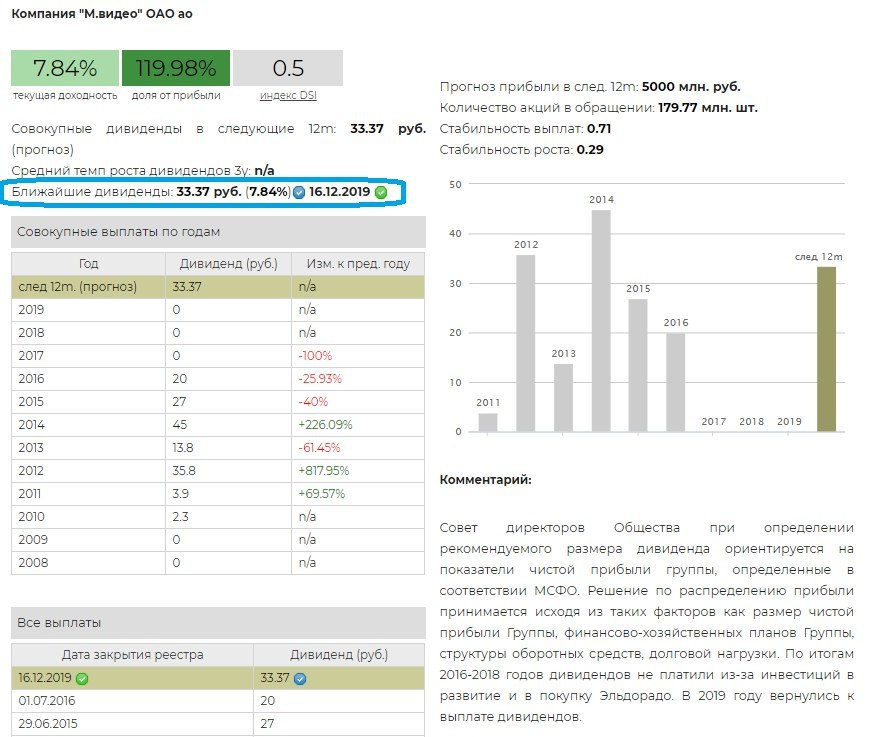Click the blue verified icon after 7.84%
The image size is (890, 737).
[x=299, y=192]
